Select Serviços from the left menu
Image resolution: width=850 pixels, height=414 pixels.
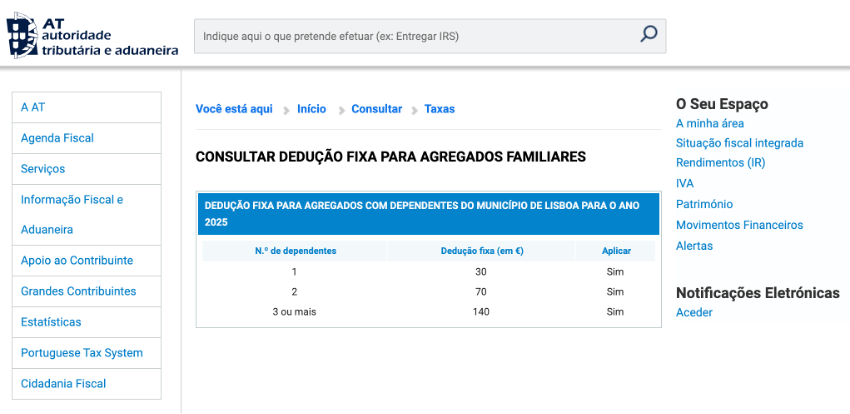(x=43, y=169)
